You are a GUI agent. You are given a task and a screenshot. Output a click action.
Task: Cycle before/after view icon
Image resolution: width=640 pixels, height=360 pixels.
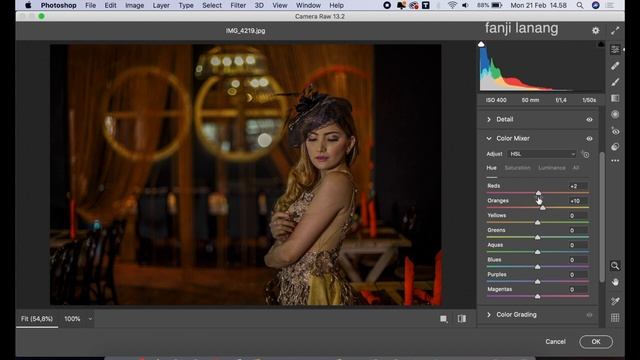point(462,319)
